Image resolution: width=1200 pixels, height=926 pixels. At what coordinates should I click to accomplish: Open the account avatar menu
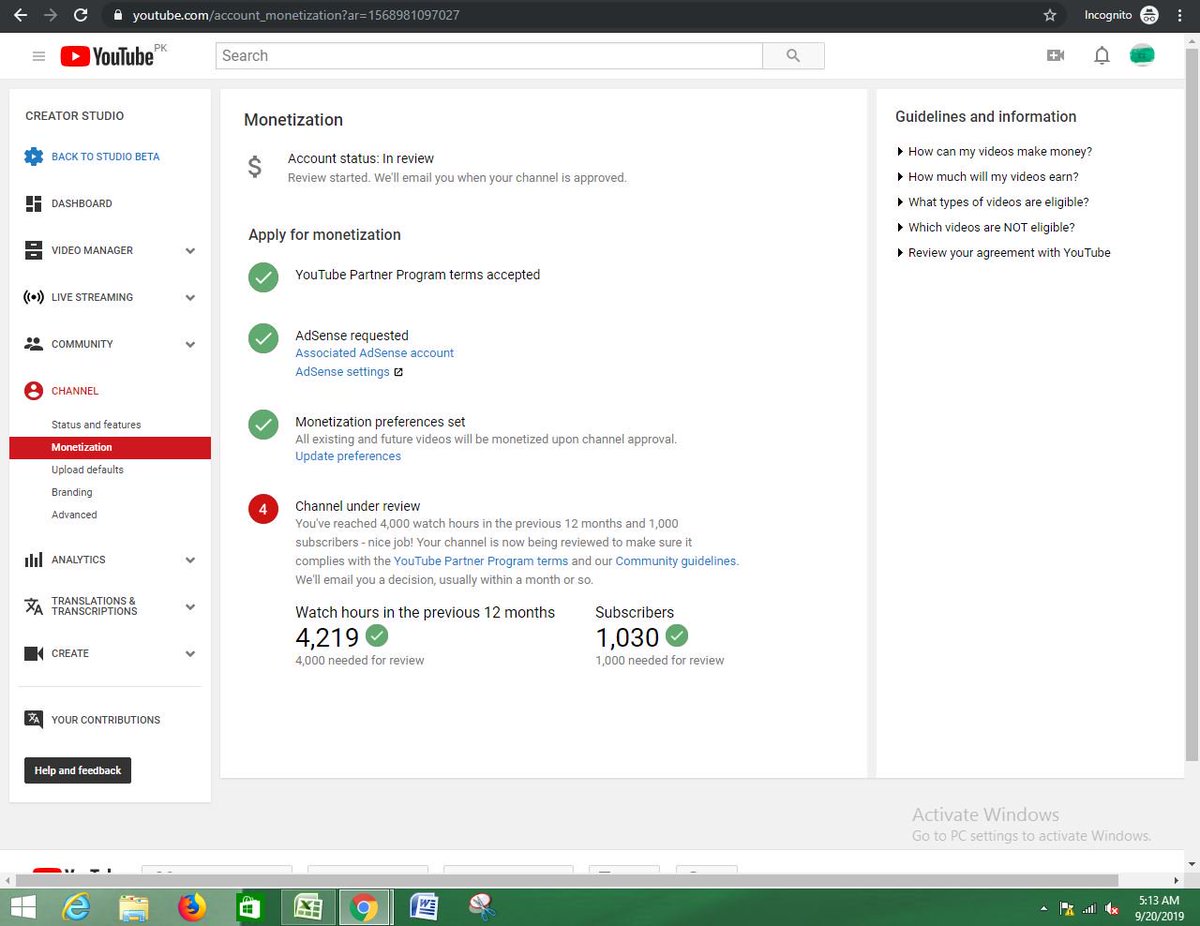click(1142, 56)
